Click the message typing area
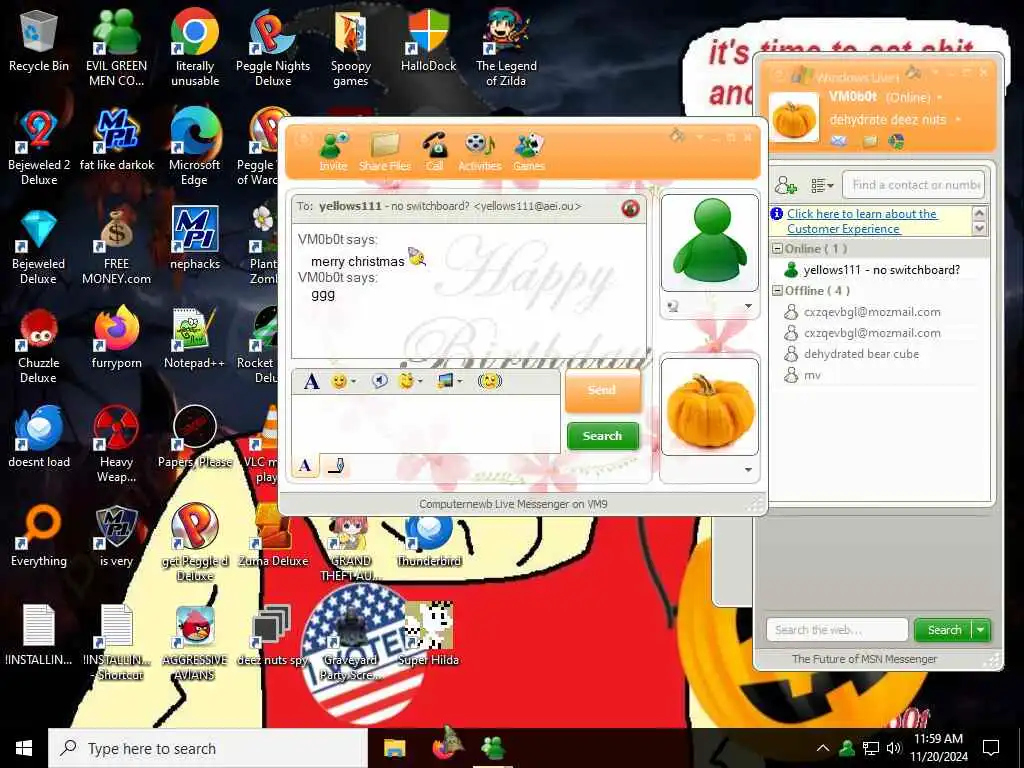 [x=426, y=424]
